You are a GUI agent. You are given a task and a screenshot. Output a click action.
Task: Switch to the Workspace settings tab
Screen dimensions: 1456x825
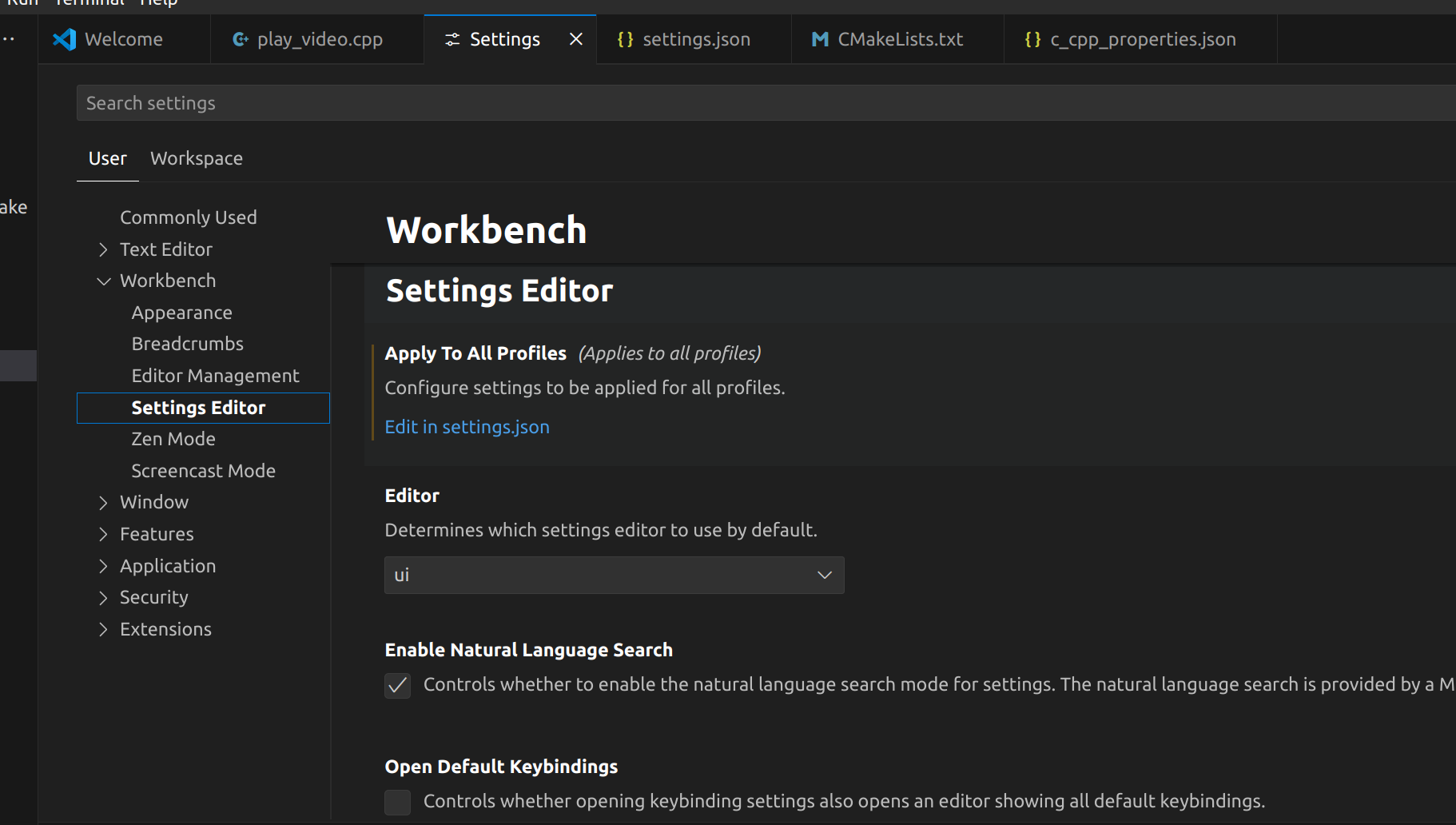[197, 158]
